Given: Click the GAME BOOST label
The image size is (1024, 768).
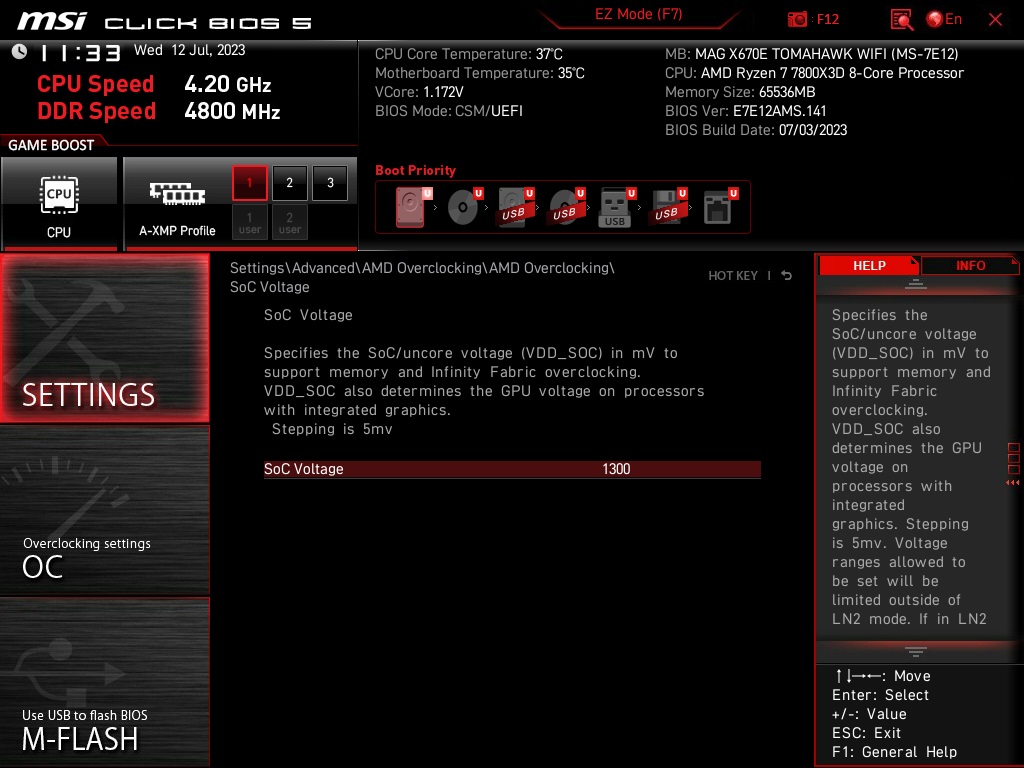Looking at the screenshot, I should tap(51, 145).
